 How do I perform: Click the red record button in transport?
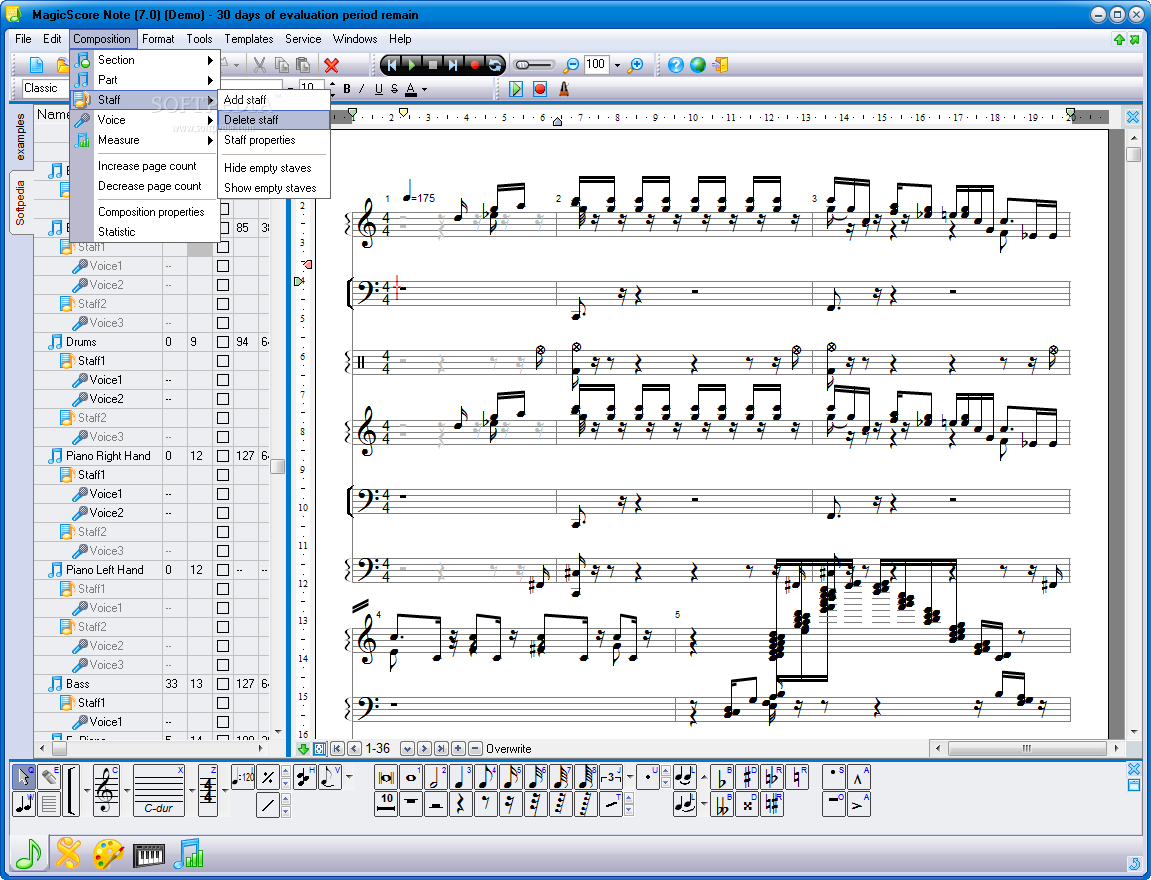pyautogui.click(x=474, y=65)
